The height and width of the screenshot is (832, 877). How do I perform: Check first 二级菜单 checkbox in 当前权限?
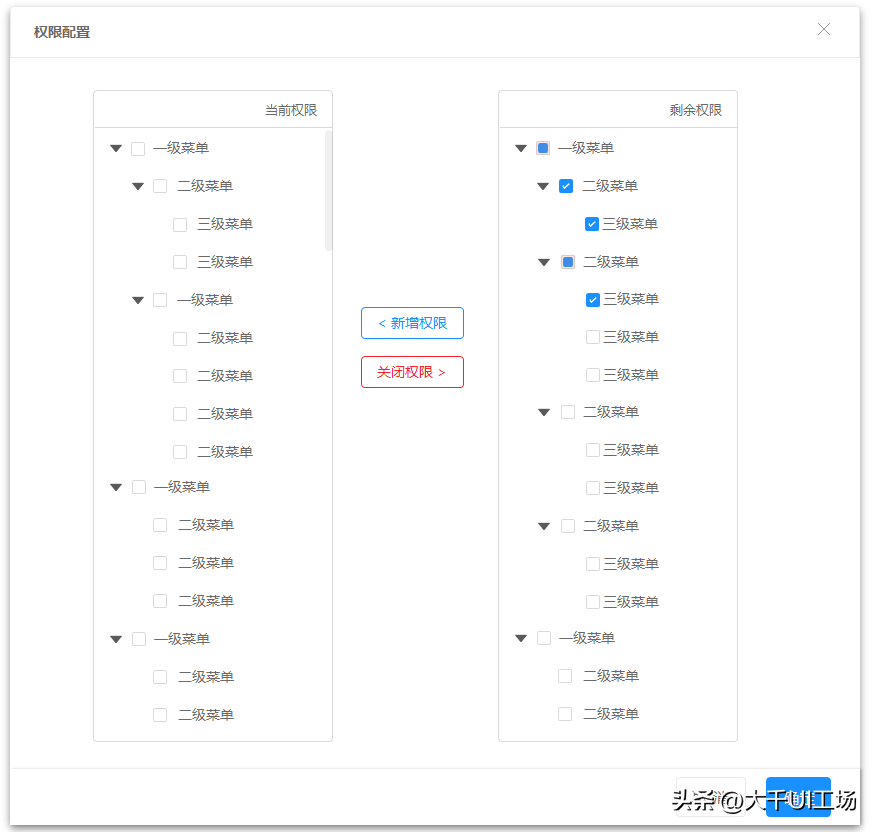(x=160, y=186)
